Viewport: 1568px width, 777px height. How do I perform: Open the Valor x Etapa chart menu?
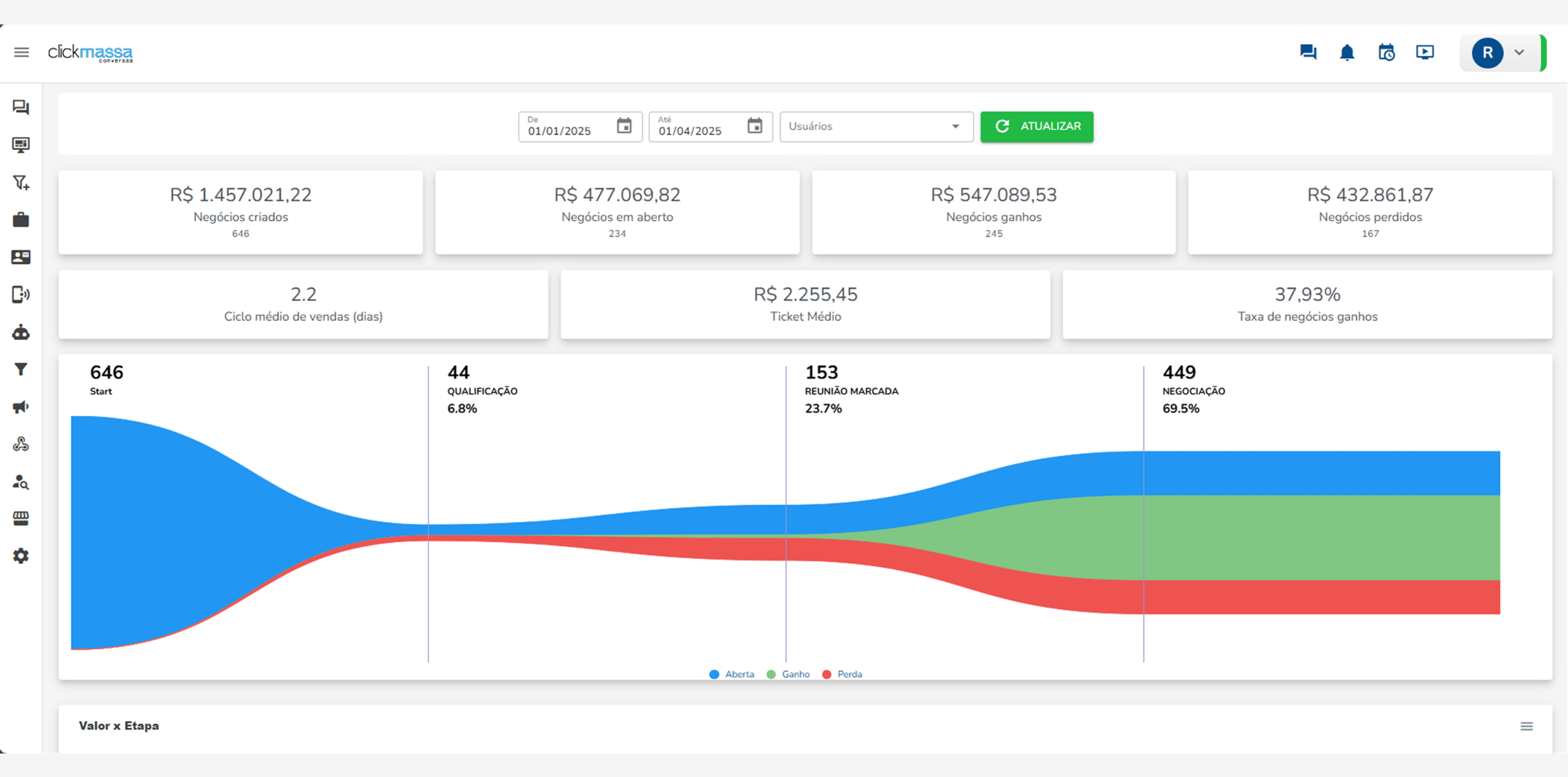[1526, 726]
